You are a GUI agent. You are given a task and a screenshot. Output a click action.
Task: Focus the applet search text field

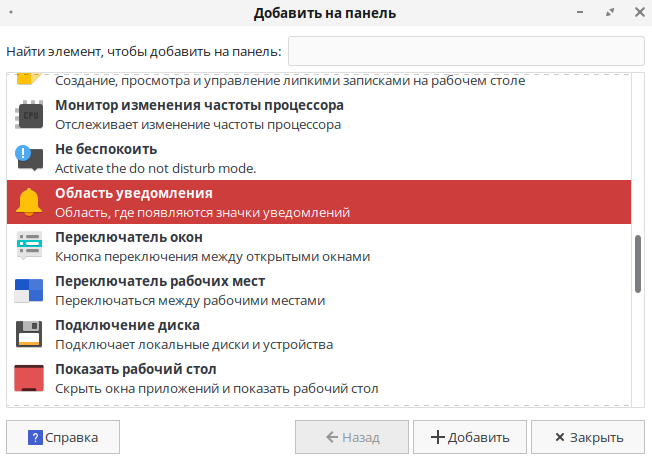tap(466, 51)
